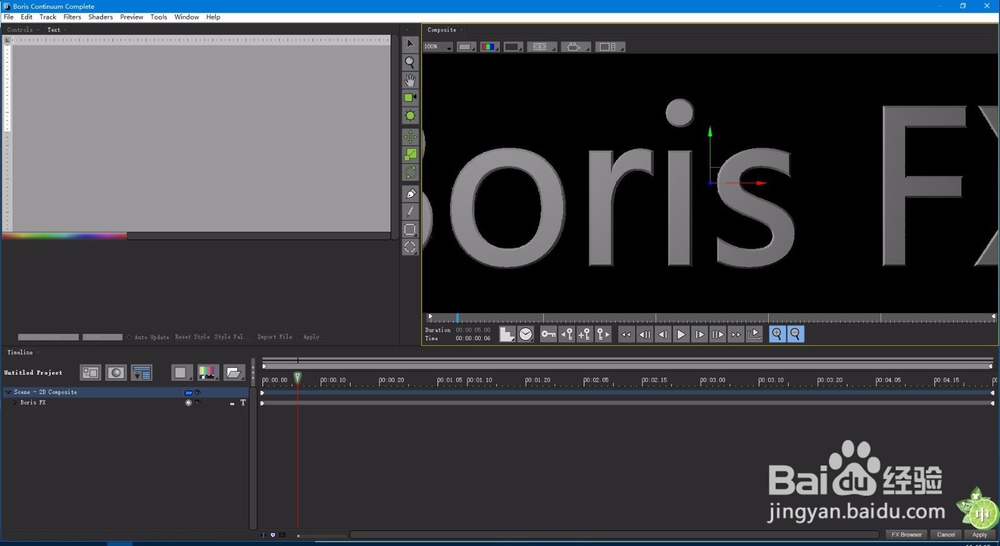
Task: Expand the Boris FX track
Action: pyautogui.click(x=15, y=402)
